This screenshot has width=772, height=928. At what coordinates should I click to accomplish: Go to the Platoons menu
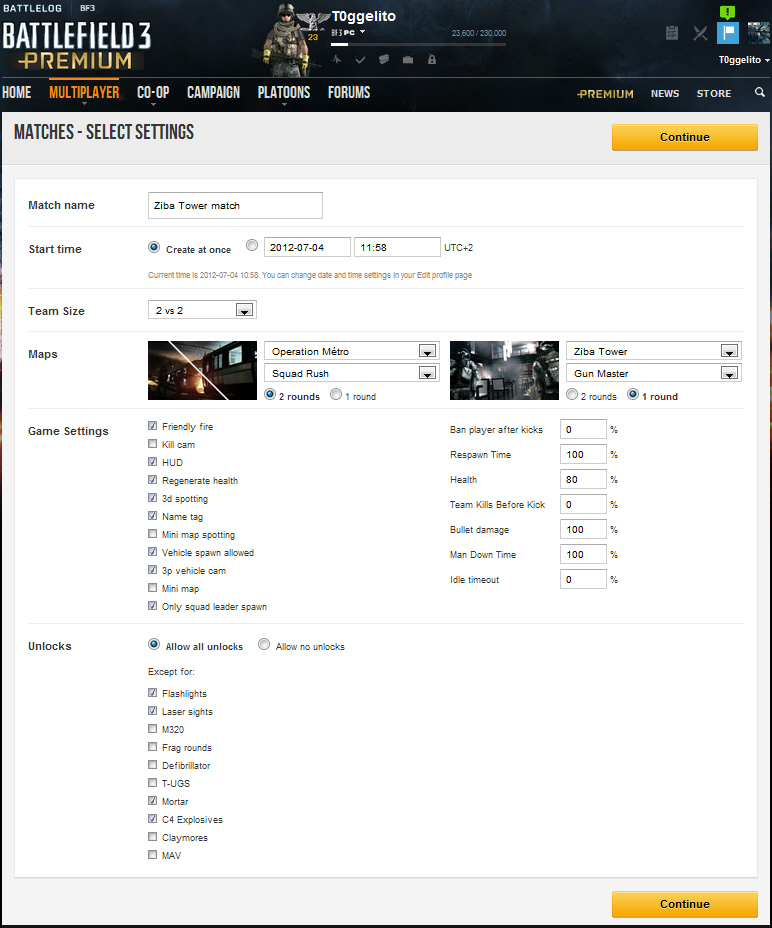(284, 93)
